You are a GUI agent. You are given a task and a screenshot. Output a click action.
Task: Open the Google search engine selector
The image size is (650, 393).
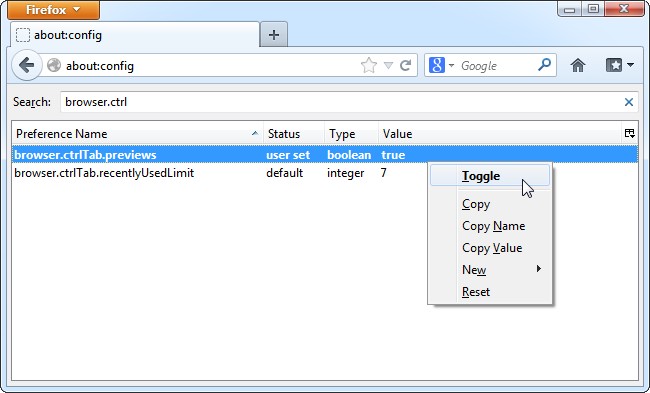(x=441, y=65)
